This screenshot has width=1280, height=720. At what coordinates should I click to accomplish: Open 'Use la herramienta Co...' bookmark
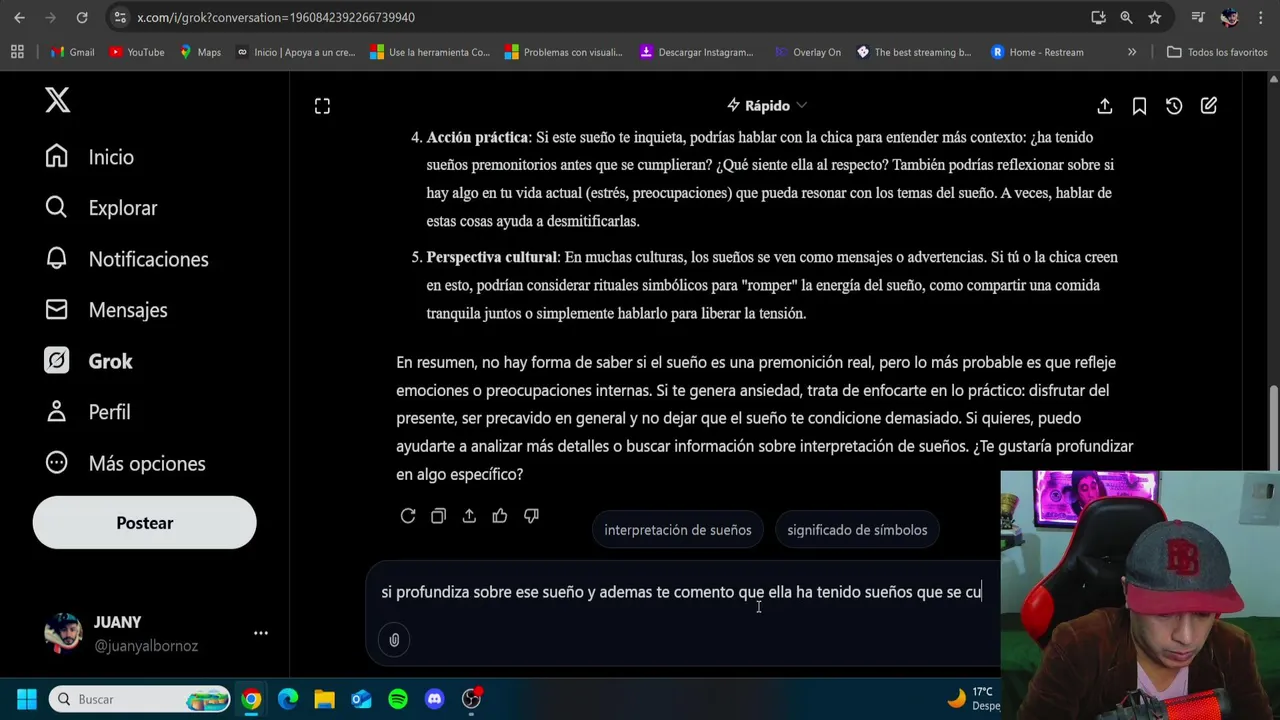(x=430, y=52)
